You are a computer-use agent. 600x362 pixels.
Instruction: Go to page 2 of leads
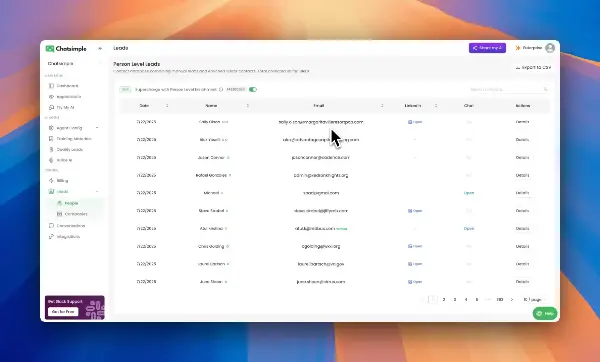(444, 300)
